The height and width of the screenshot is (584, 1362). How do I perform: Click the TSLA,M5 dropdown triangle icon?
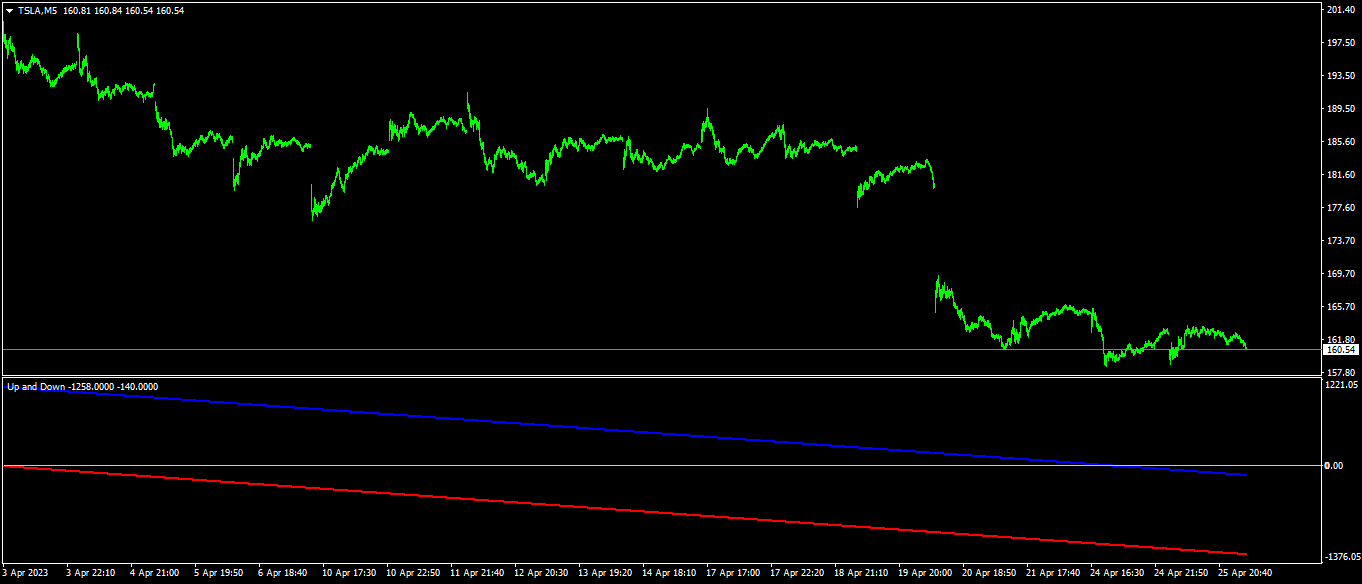click(9, 10)
